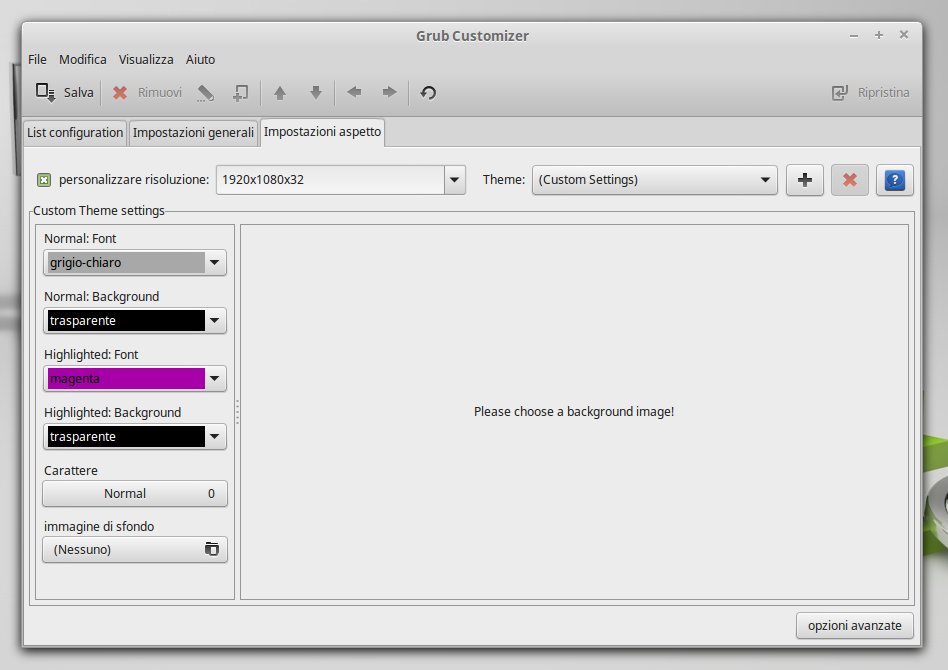The height and width of the screenshot is (670, 948).
Task: Switch to List configuration tab
Action: [75, 132]
